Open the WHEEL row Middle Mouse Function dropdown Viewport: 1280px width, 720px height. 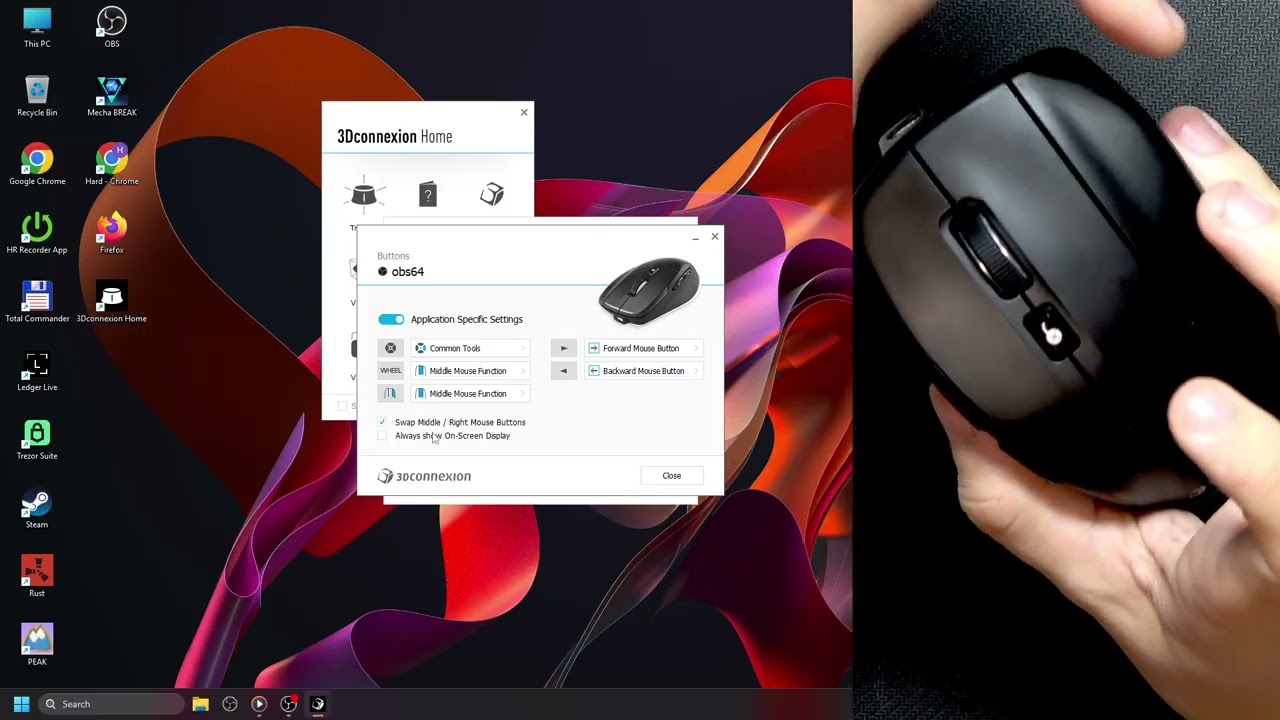pos(471,371)
